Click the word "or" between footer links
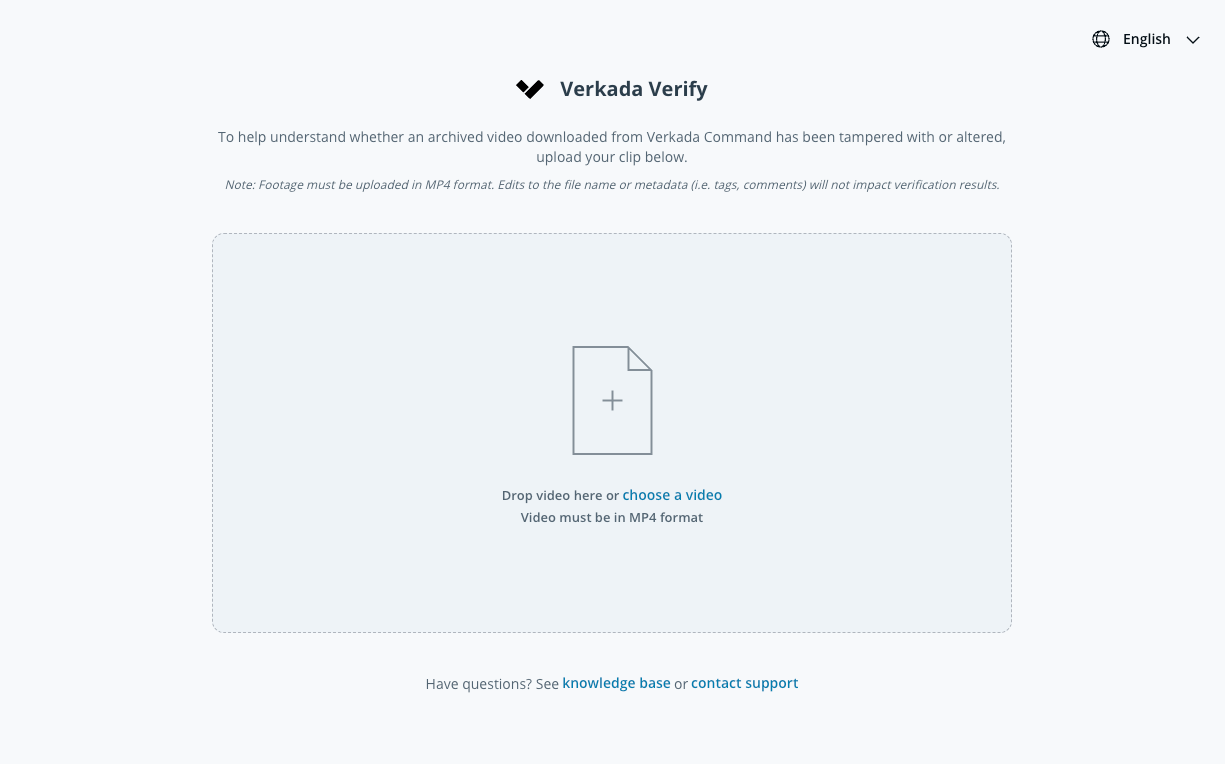Image resolution: width=1225 pixels, height=764 pixels. click(x=681, y=684)
